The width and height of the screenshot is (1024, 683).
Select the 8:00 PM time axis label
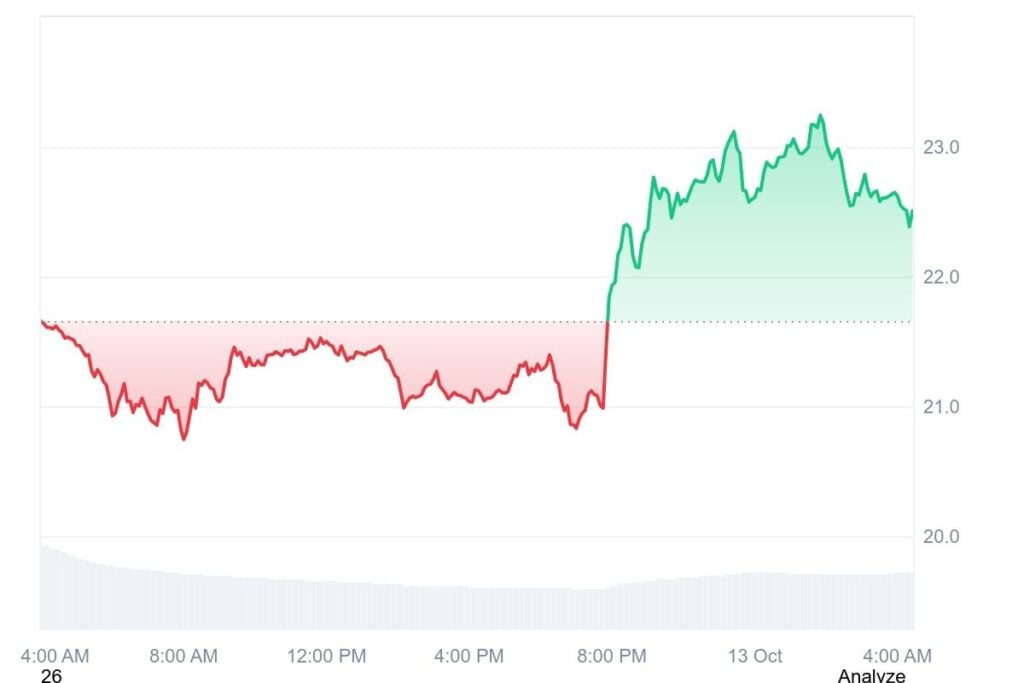pyautogui.click(x=612, y=656)
